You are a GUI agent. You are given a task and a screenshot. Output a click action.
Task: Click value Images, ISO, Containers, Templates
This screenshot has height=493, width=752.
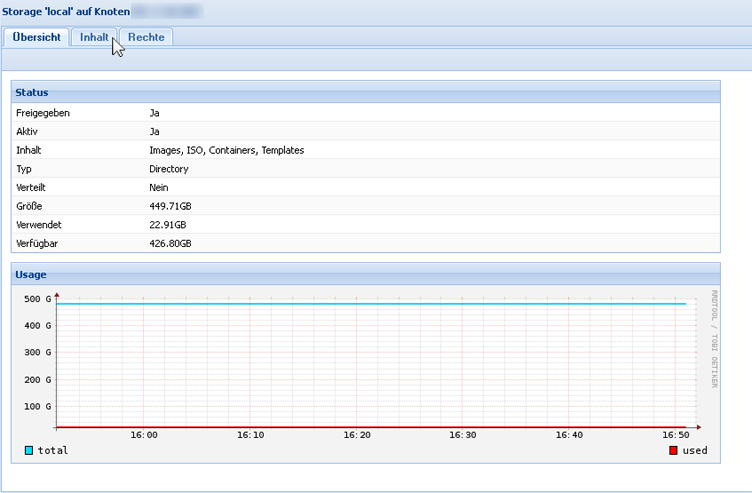pos(226,150)
